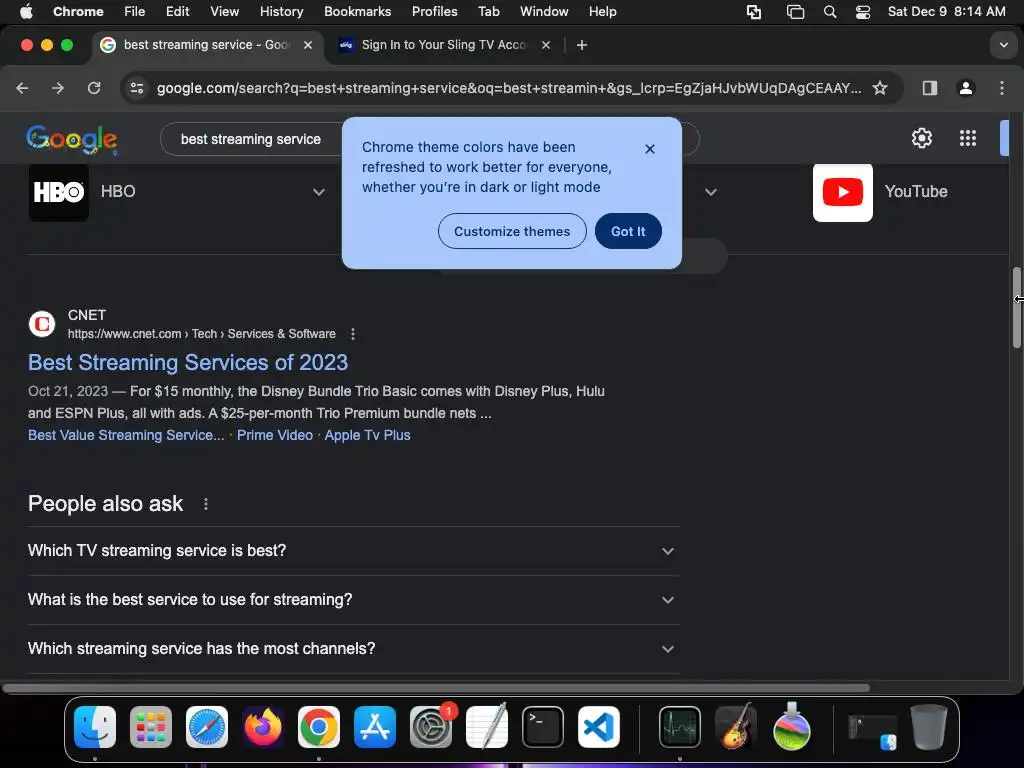Click the horizontal scrollbar at page bottom
This screenshot has width=1024, height=768.
tap(436, 688)
